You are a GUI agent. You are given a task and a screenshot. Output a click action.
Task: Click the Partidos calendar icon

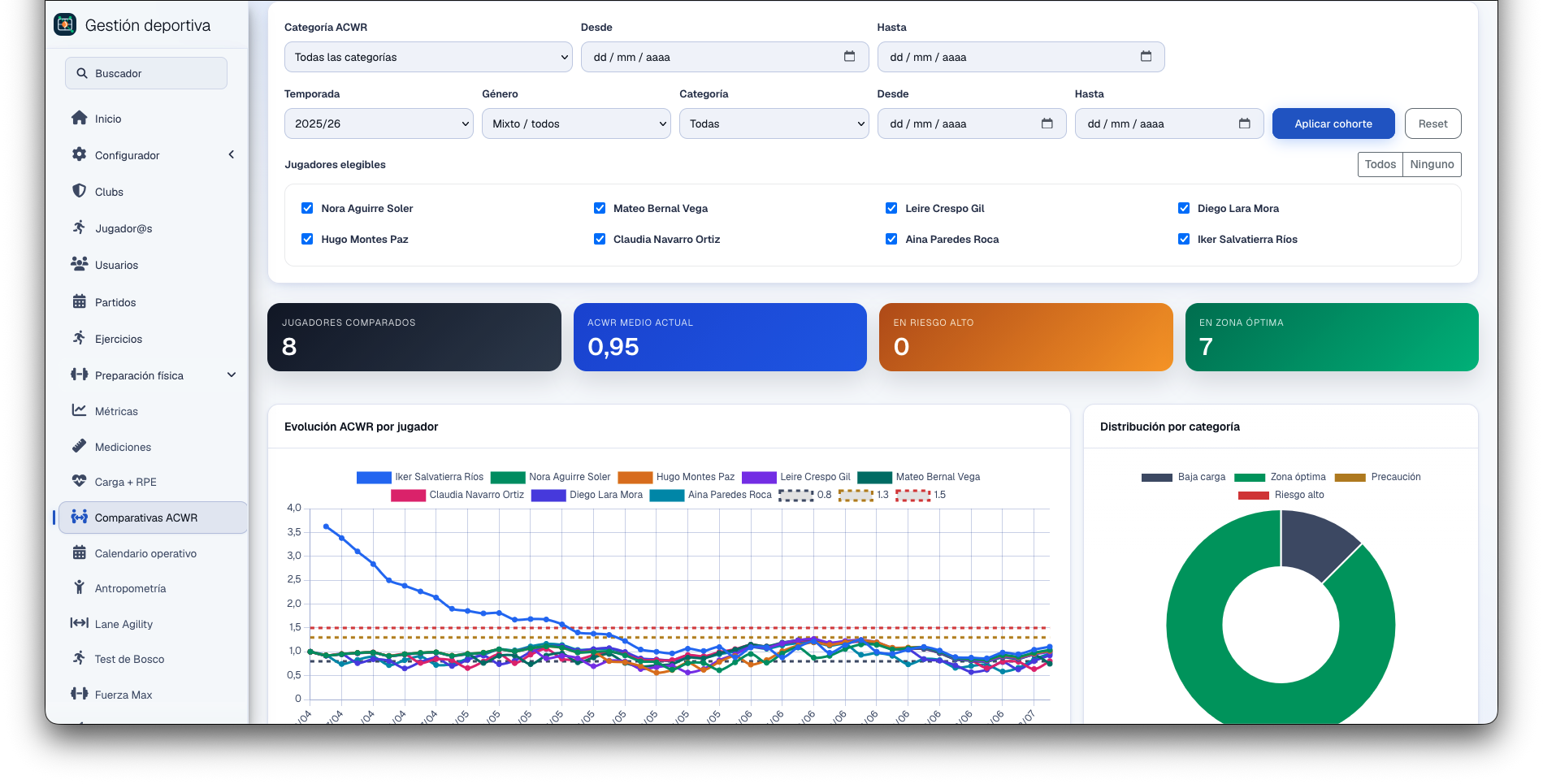[79, 301]
